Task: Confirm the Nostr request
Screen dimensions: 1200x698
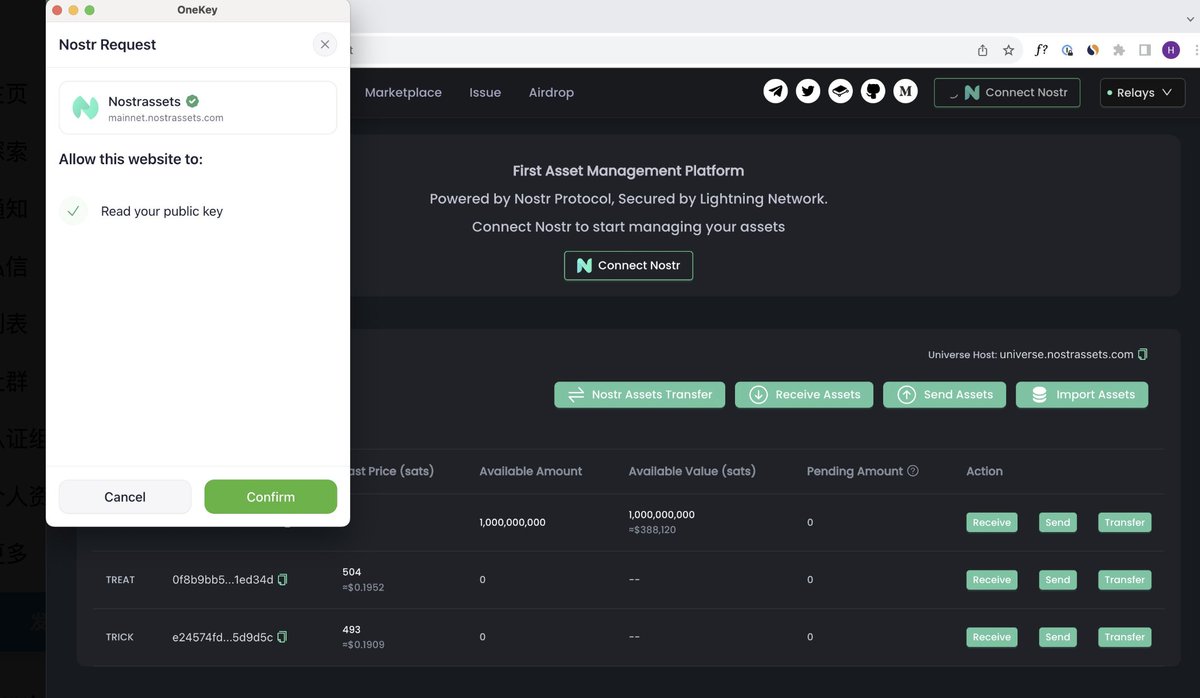Action: pos(271,497)
